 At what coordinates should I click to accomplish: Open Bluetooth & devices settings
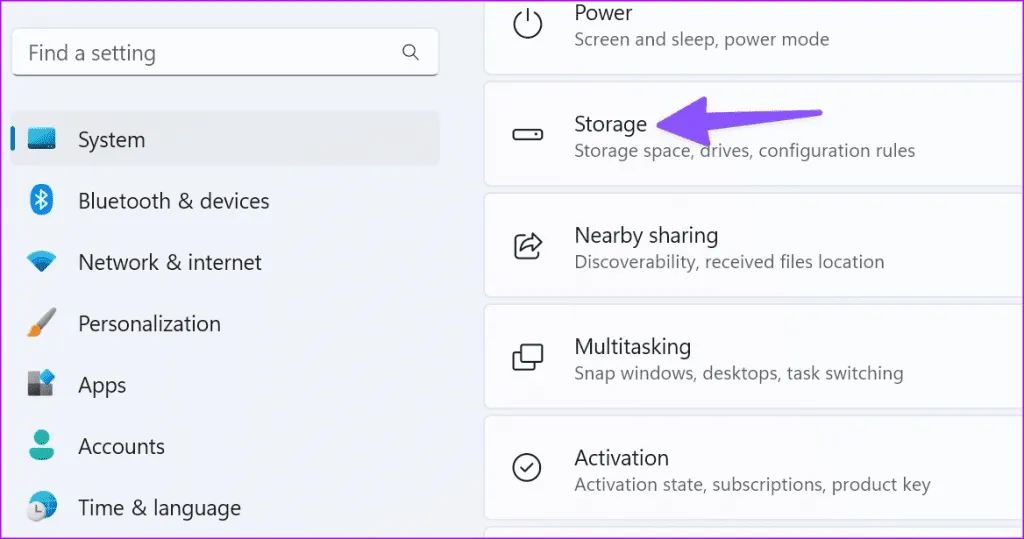pyautogui.click(x=173, y=201)
